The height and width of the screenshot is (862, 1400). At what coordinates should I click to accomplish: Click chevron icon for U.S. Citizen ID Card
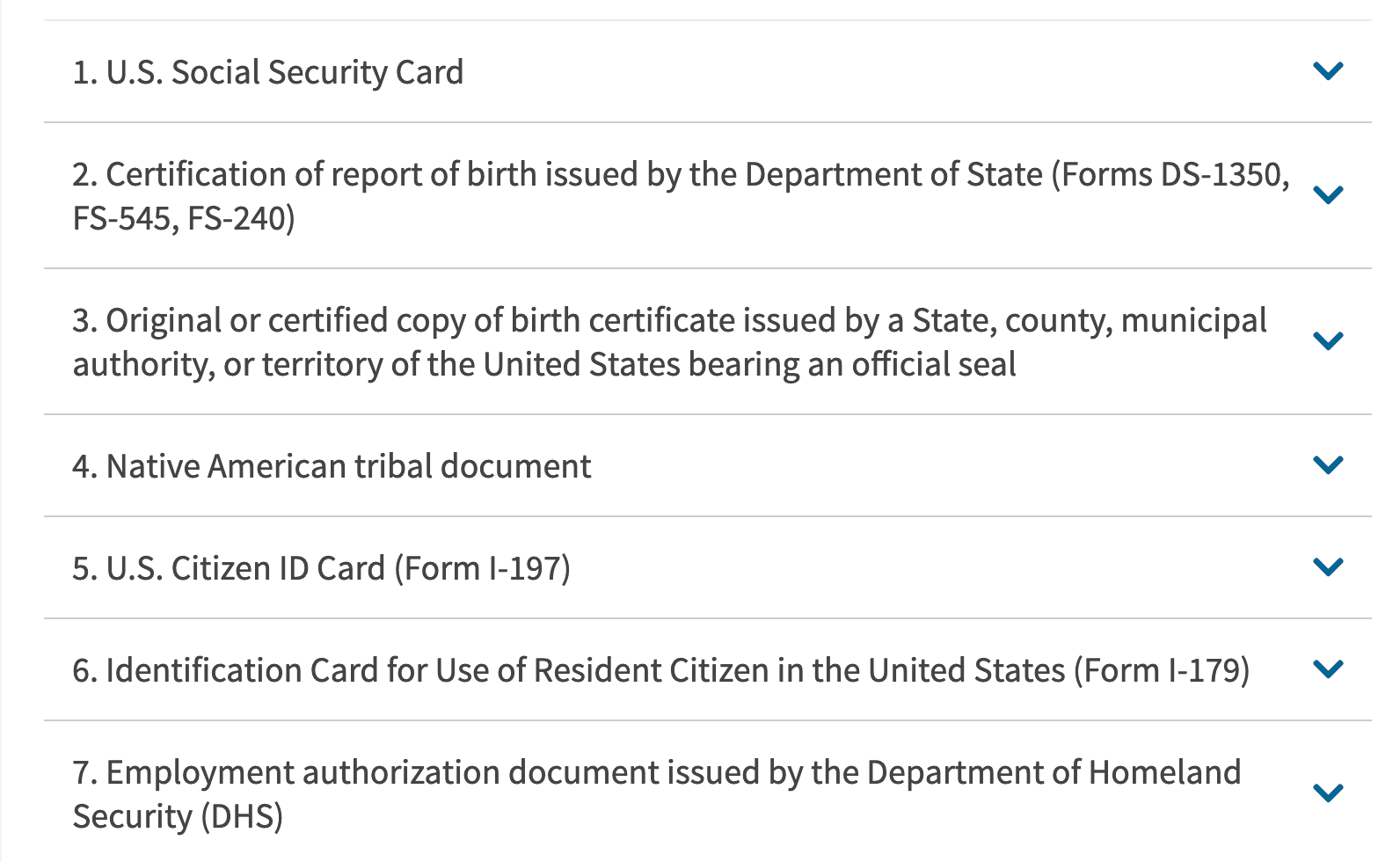1327,566
